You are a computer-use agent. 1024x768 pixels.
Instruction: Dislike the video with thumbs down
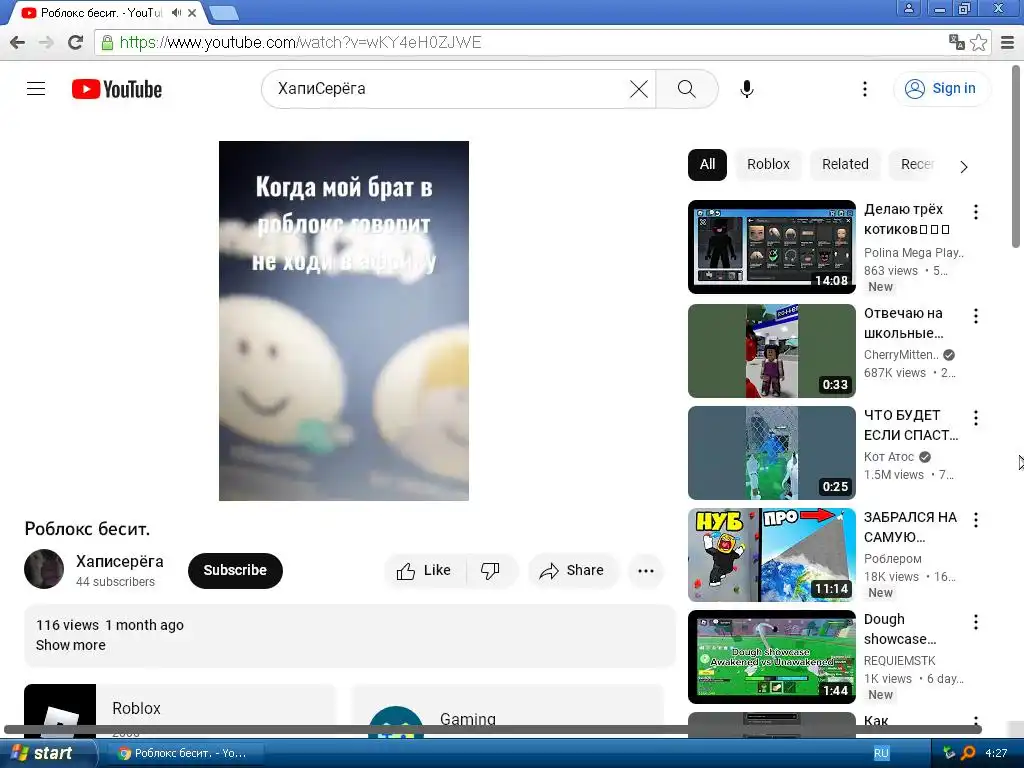(x=490, y=571)
